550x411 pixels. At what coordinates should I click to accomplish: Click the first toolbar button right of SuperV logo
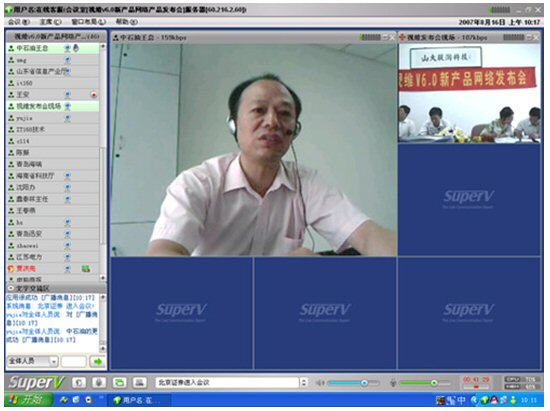click(x=79, y=382)
